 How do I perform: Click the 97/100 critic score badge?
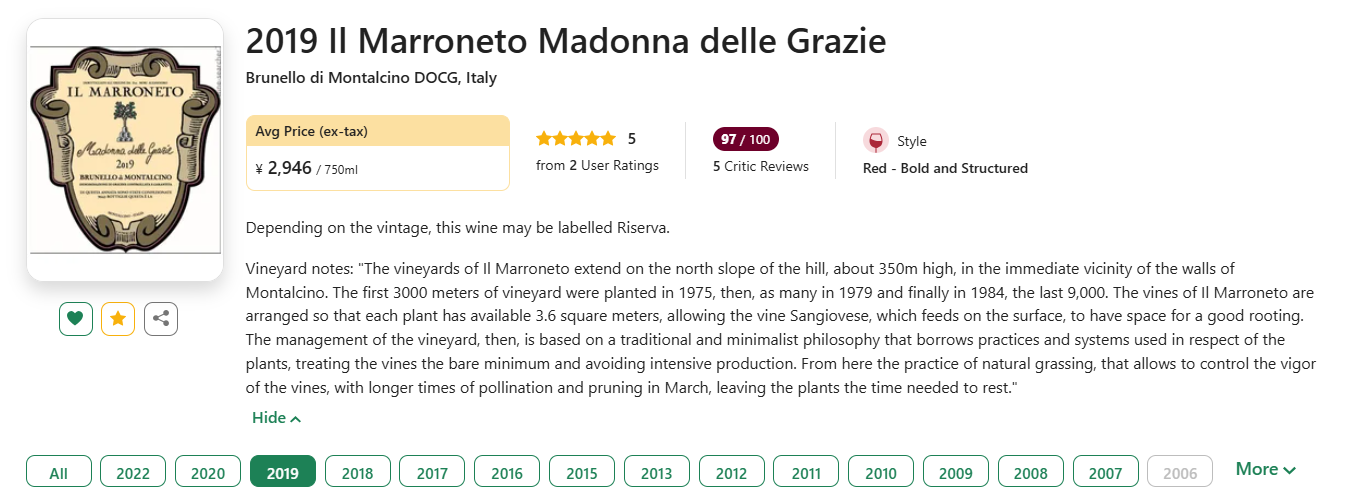(746, 139)
